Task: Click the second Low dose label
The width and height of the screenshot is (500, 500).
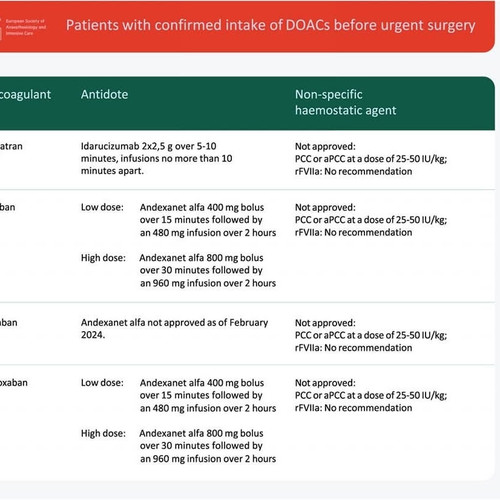Action: (x=102, y=383)
